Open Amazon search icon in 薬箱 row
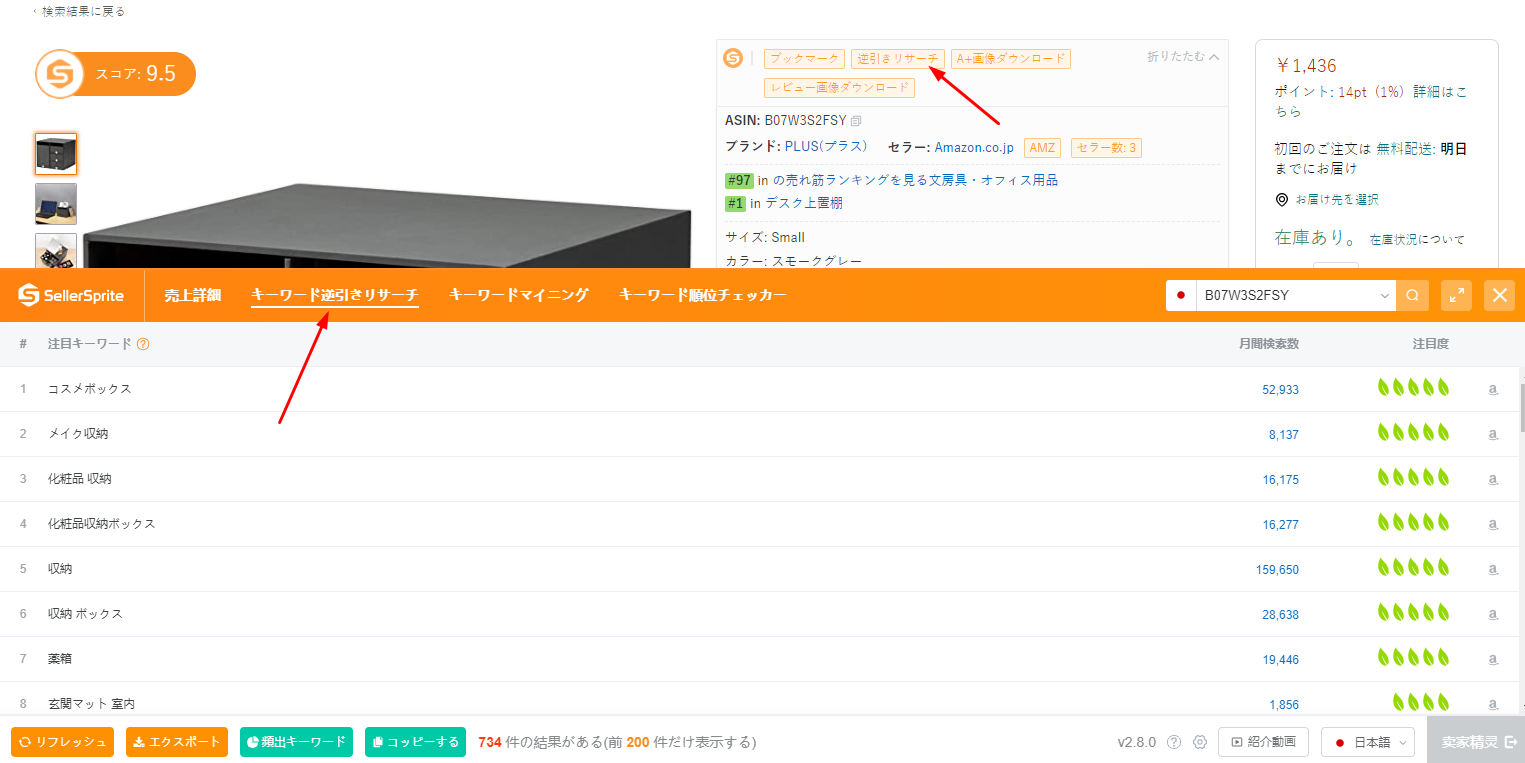Image resolution: width=1525 pixels, height=763 pixels. pyautogui.click(x=1493, y=659)
